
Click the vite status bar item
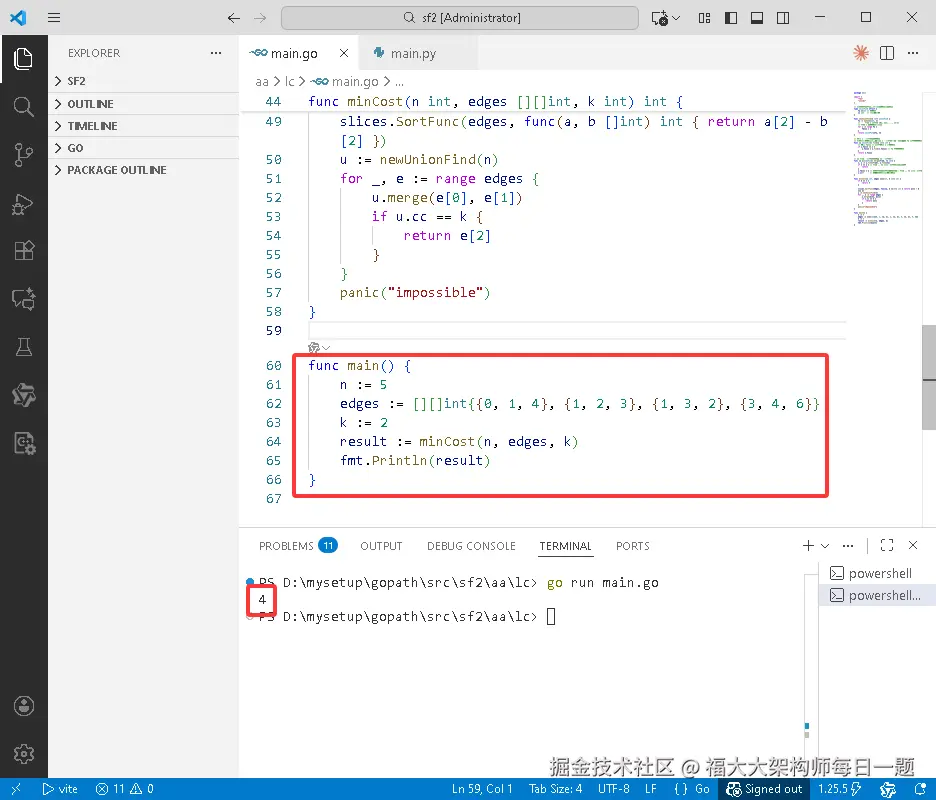click(60, 789)
